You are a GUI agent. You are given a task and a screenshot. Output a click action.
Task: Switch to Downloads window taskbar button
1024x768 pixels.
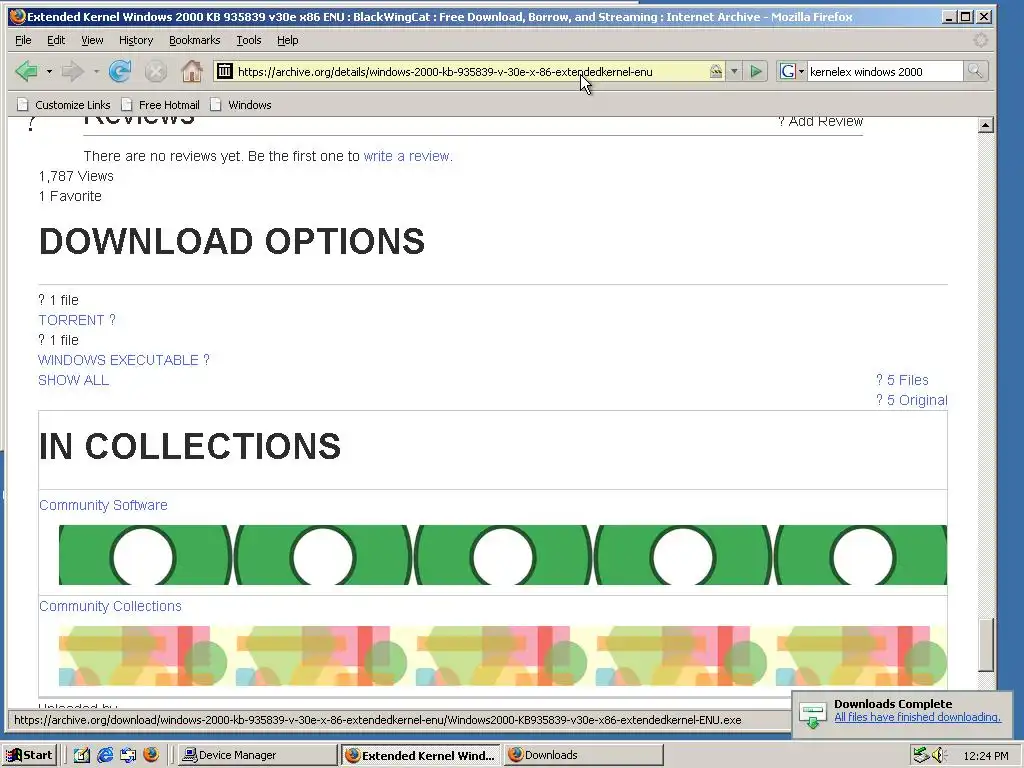coord(584,755)
